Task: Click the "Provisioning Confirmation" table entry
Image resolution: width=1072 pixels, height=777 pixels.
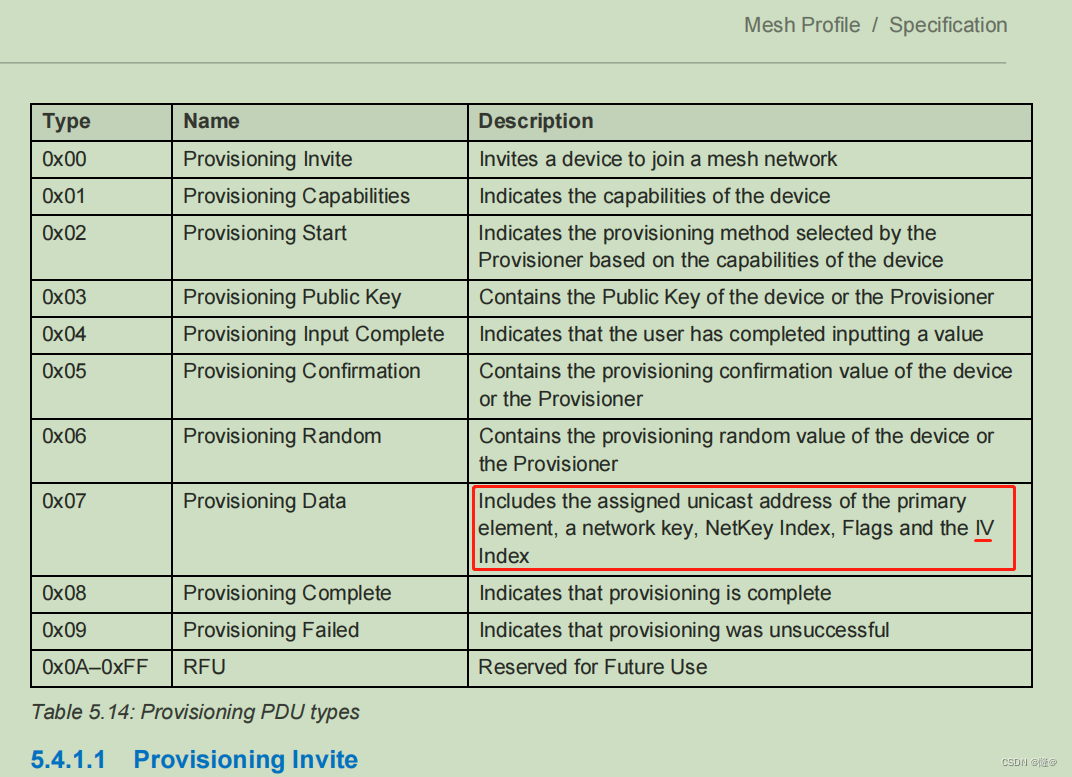Action: coord(301,371)
